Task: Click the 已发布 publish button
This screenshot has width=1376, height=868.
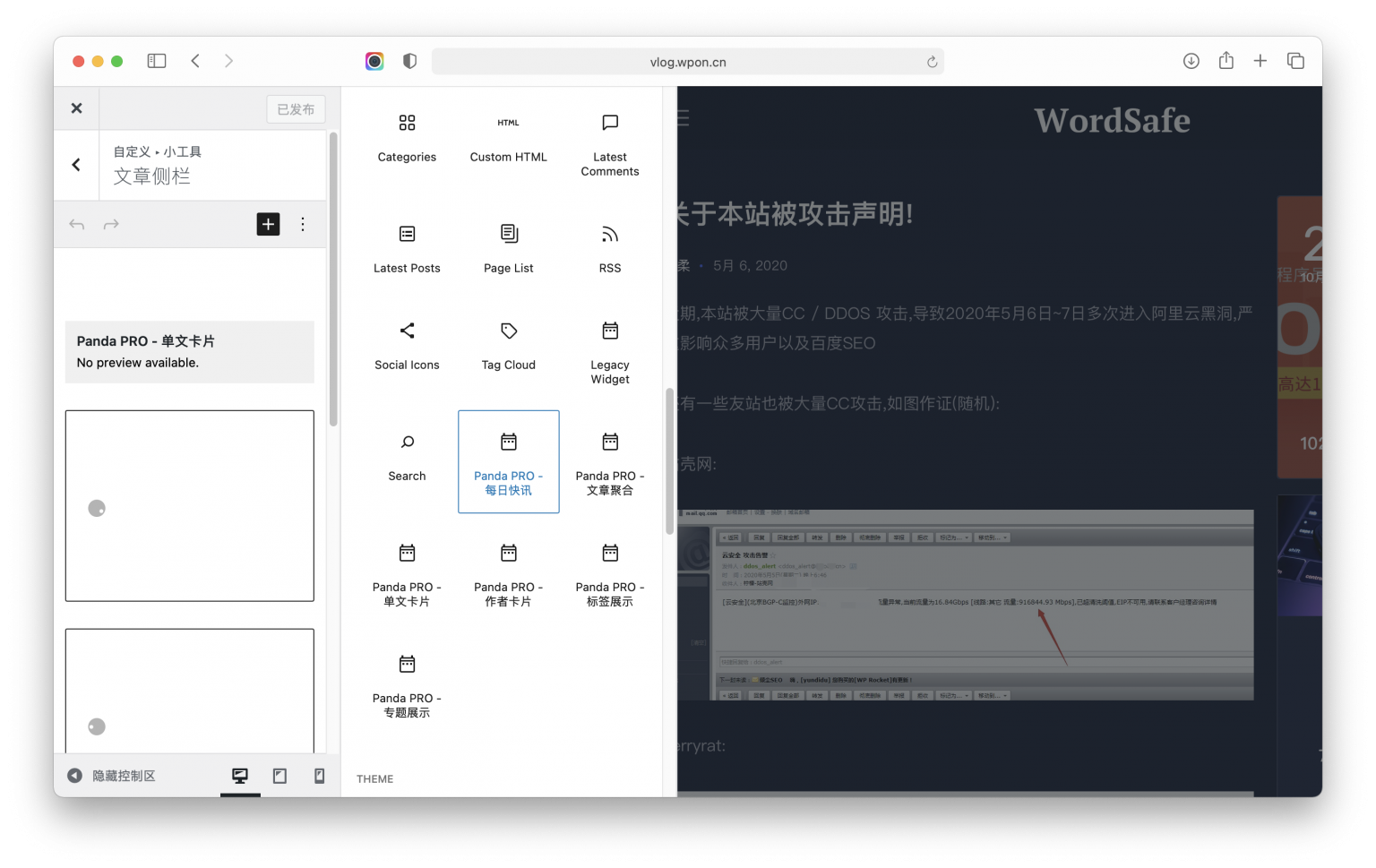Action: [x=296, y=109]
